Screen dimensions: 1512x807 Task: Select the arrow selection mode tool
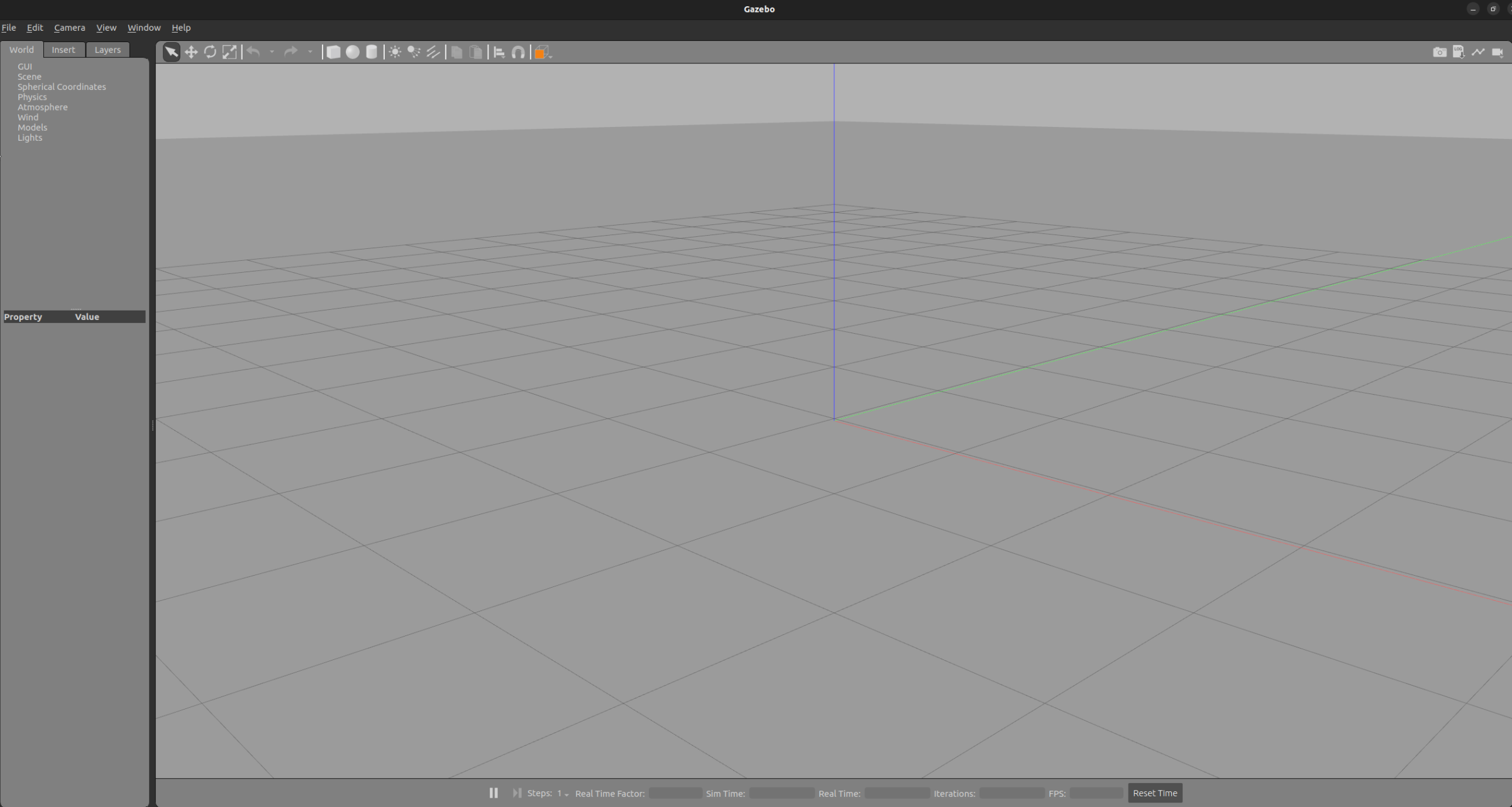[171, 52]
